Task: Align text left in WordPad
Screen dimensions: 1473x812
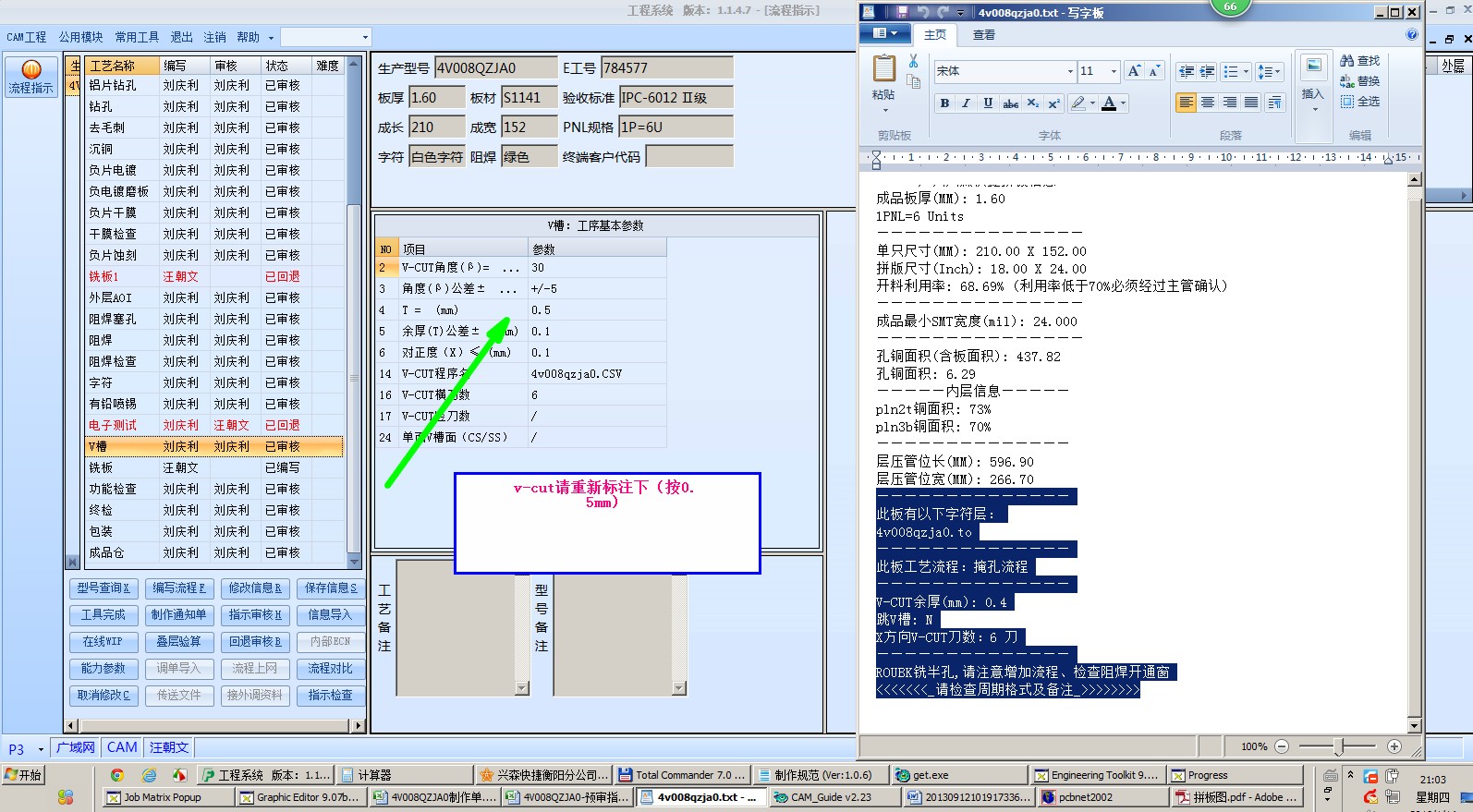Action: [x=1187, y=103]
